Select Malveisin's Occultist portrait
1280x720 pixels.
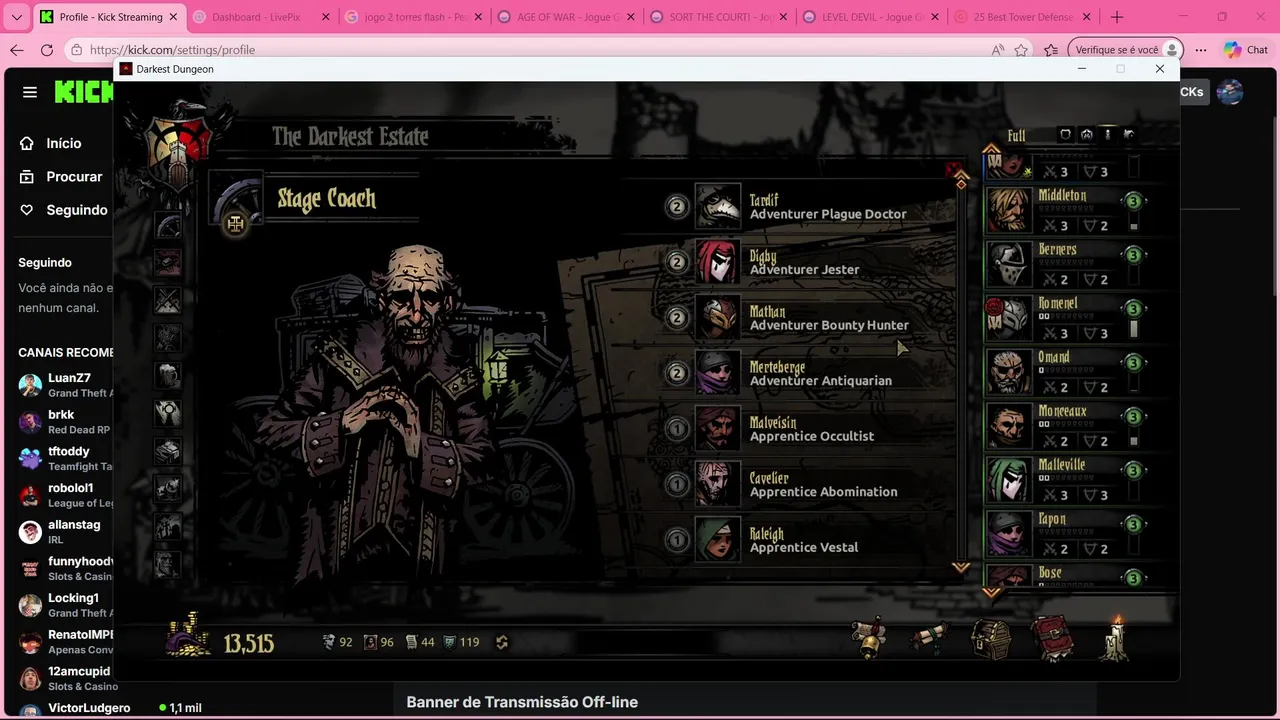[x=718, y=429]
